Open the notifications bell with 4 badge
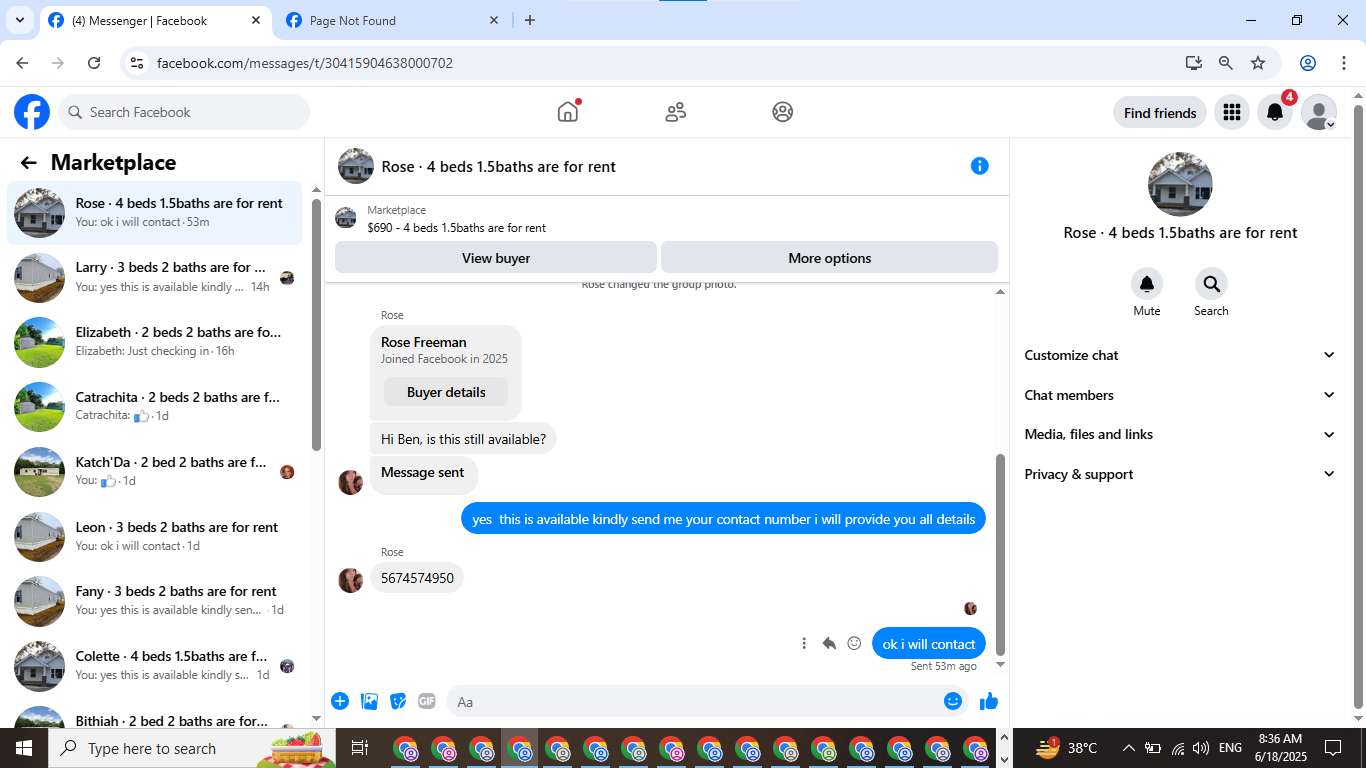 pos(1275,113)
